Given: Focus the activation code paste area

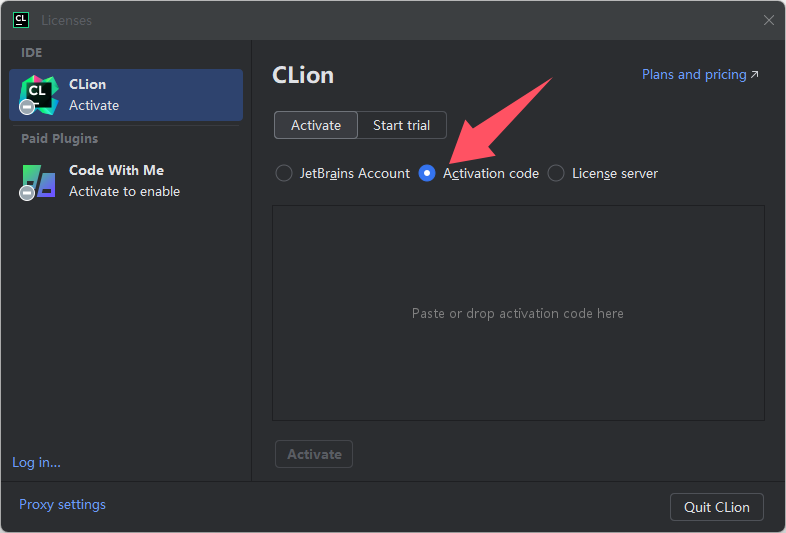Looking at the screenshot, I should click(518, 313).
